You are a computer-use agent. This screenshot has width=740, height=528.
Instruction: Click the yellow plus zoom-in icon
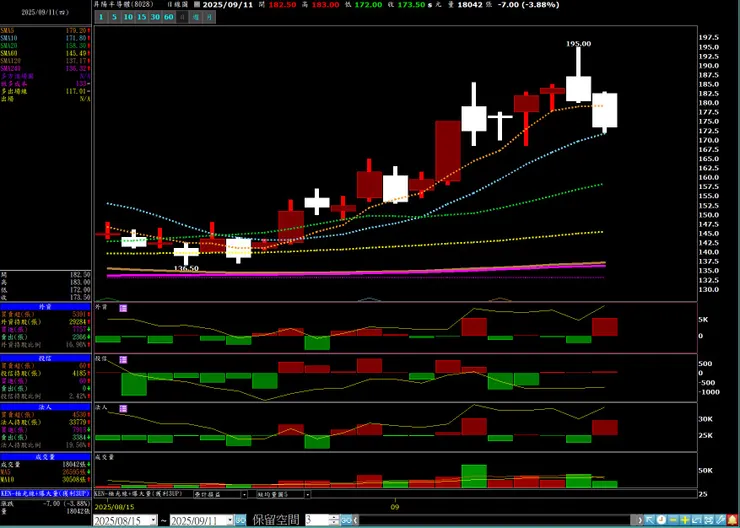point(685,520)
